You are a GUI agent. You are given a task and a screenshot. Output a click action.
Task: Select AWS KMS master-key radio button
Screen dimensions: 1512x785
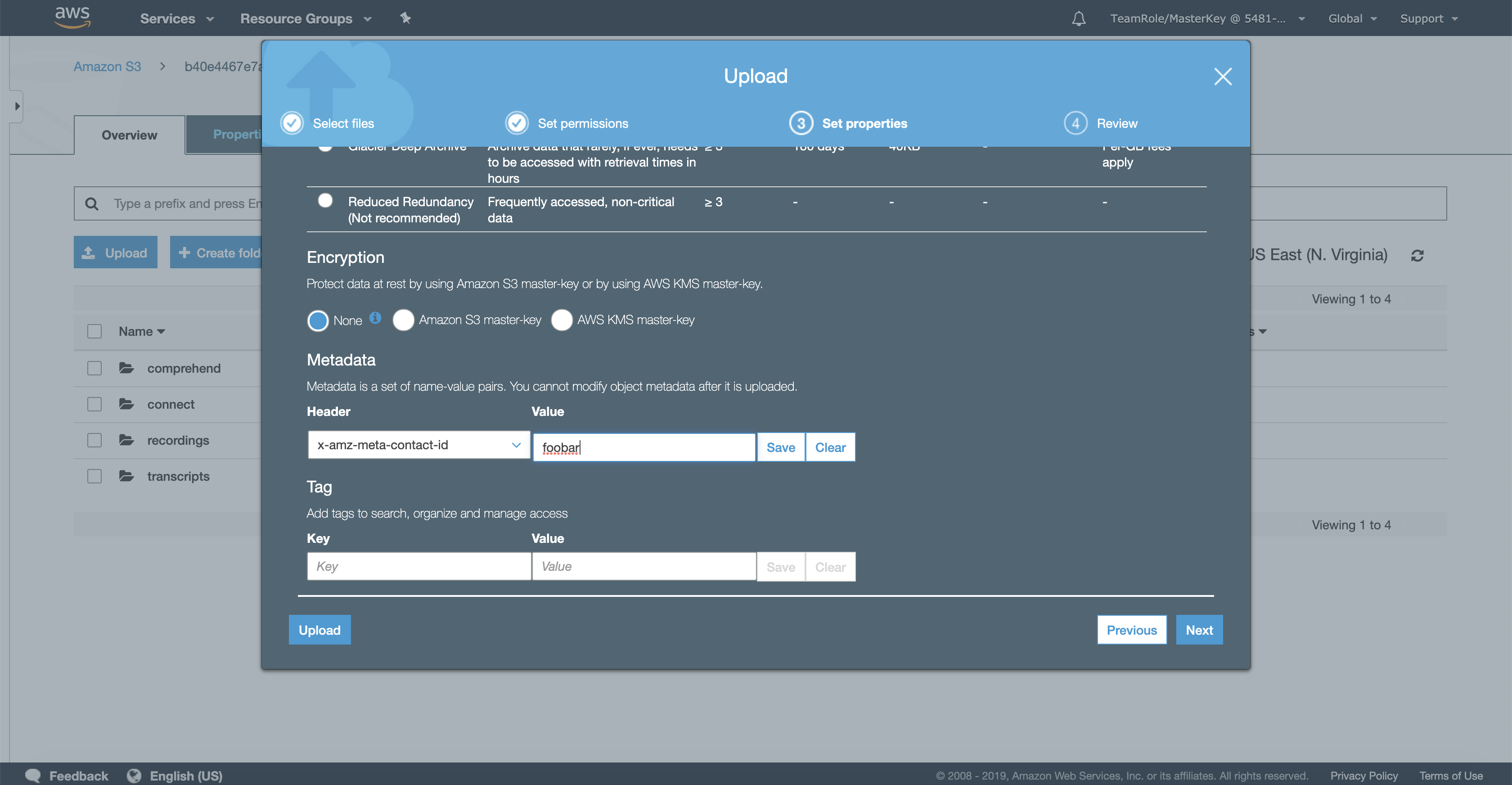562,320
